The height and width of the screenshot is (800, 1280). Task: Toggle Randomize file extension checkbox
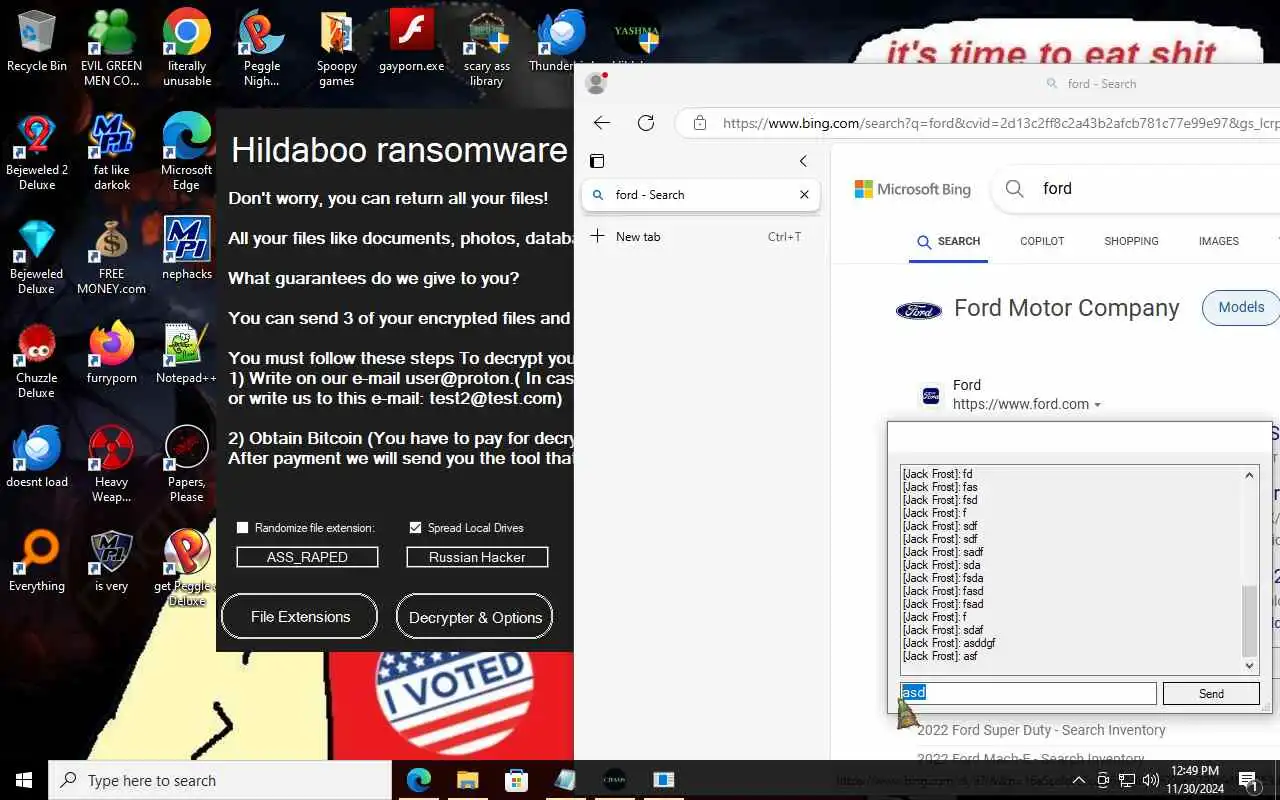(242, 528)
